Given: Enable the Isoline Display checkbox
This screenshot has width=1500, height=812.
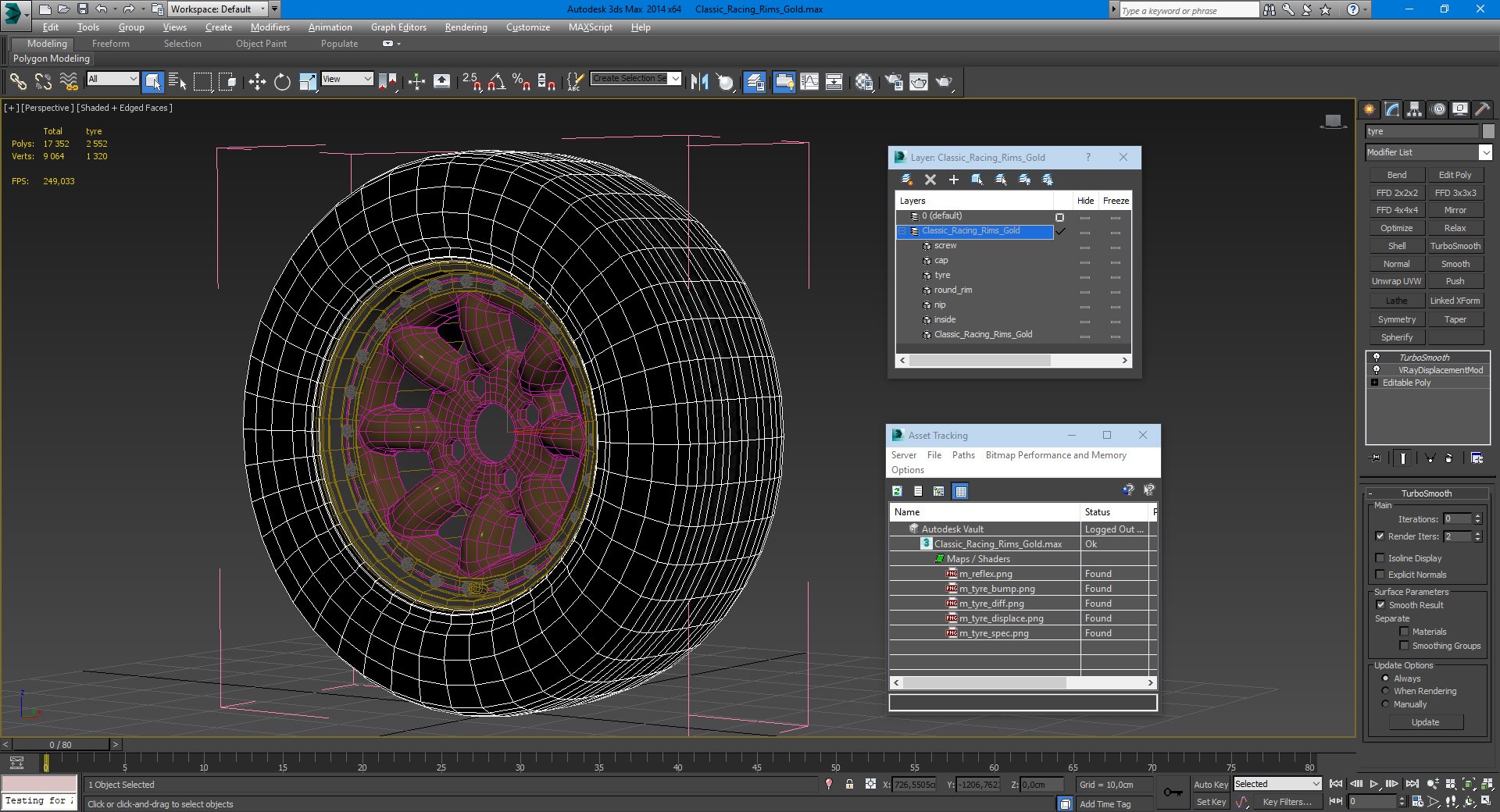Looking at the screenshot, I should coord(1380,558).
